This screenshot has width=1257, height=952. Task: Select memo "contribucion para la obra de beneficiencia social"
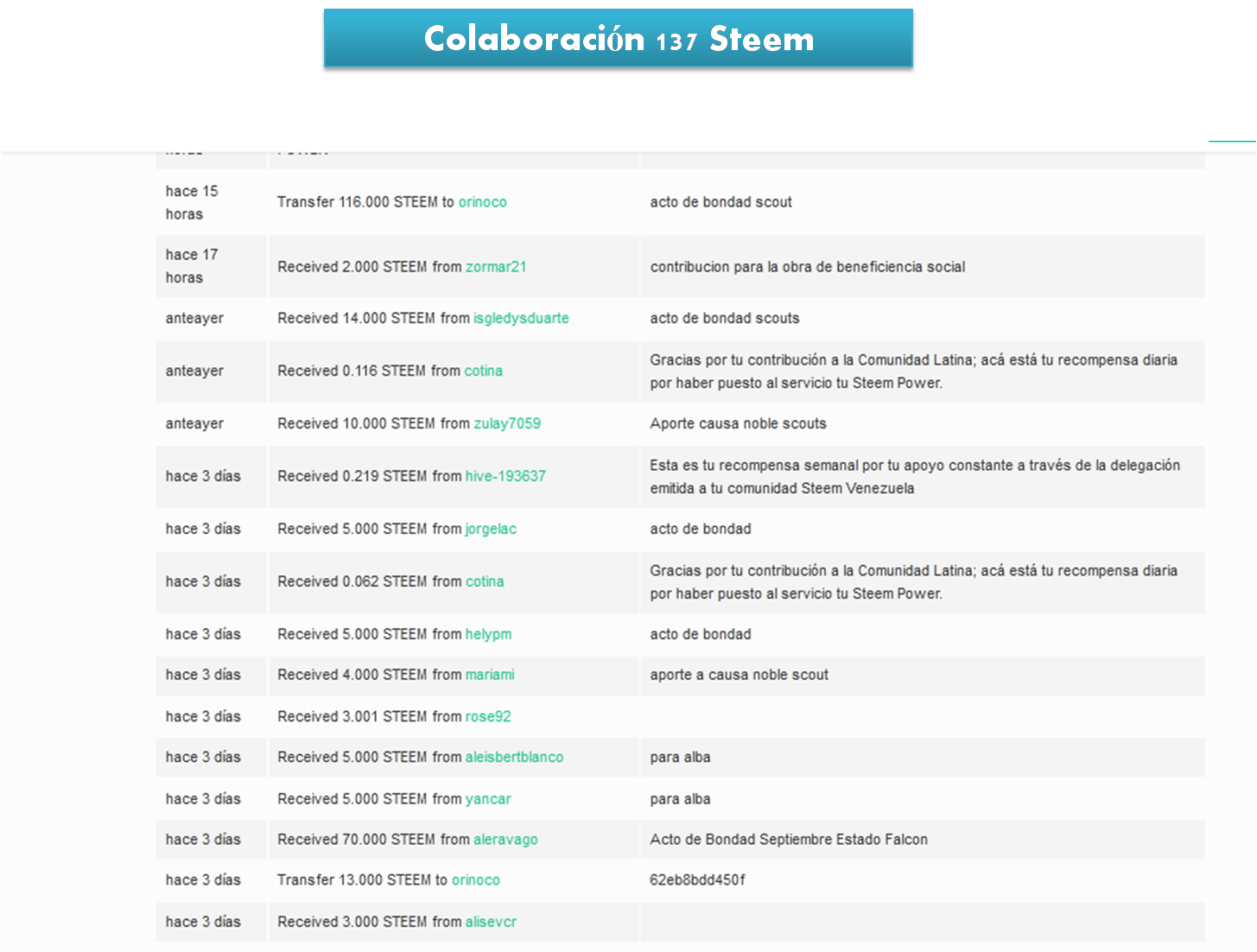(808, 267)
